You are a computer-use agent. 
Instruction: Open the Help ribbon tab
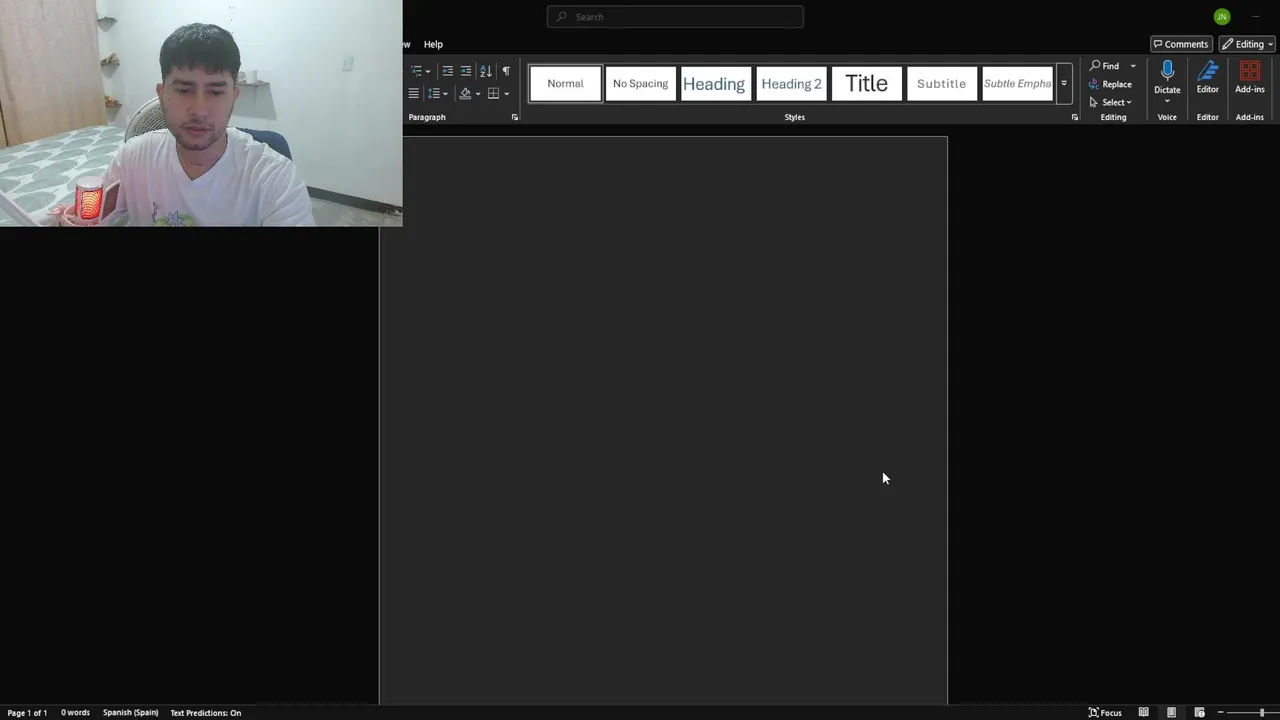[433, 44]
